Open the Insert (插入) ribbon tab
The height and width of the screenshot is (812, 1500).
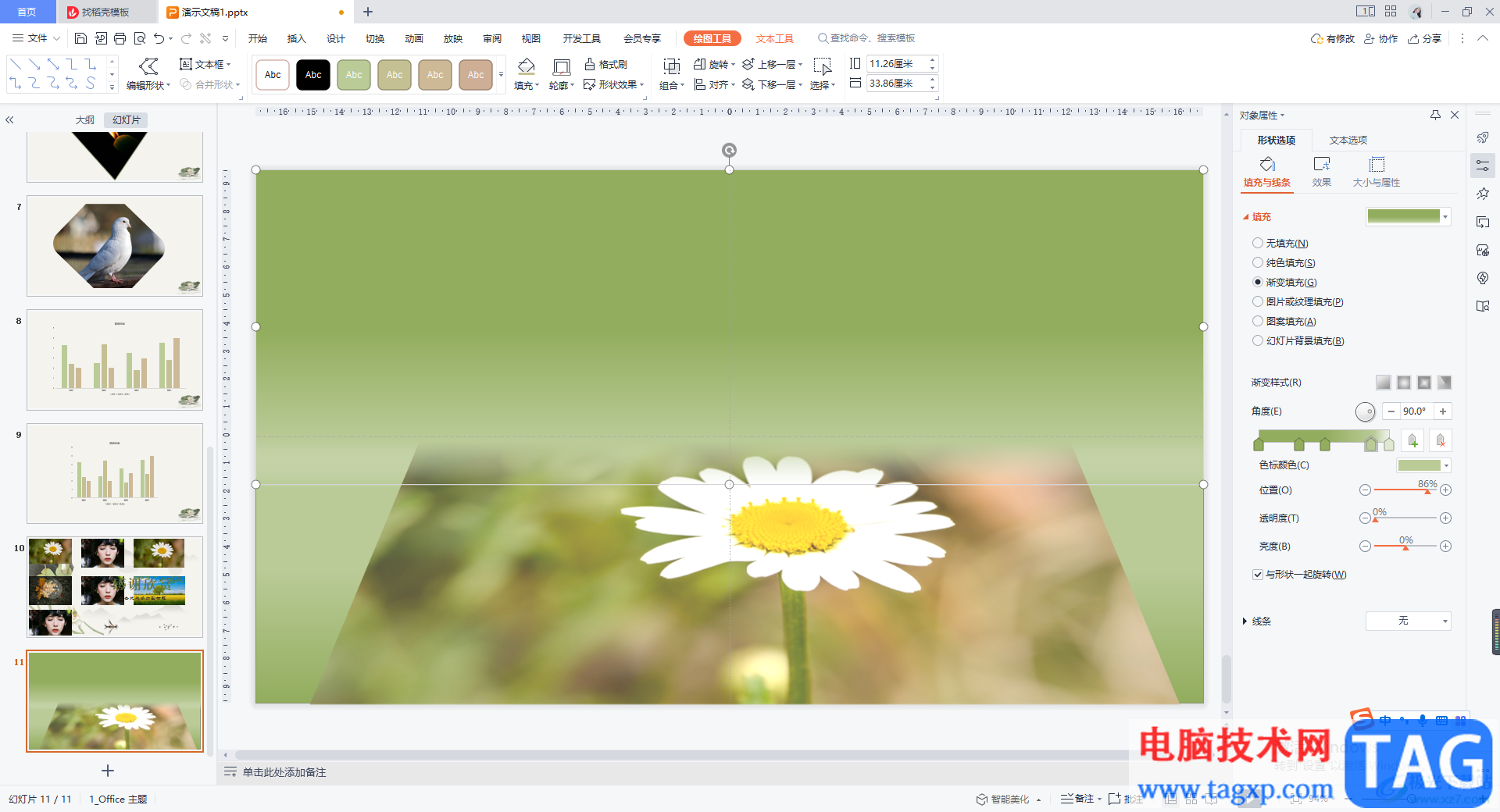coord(296,38)
